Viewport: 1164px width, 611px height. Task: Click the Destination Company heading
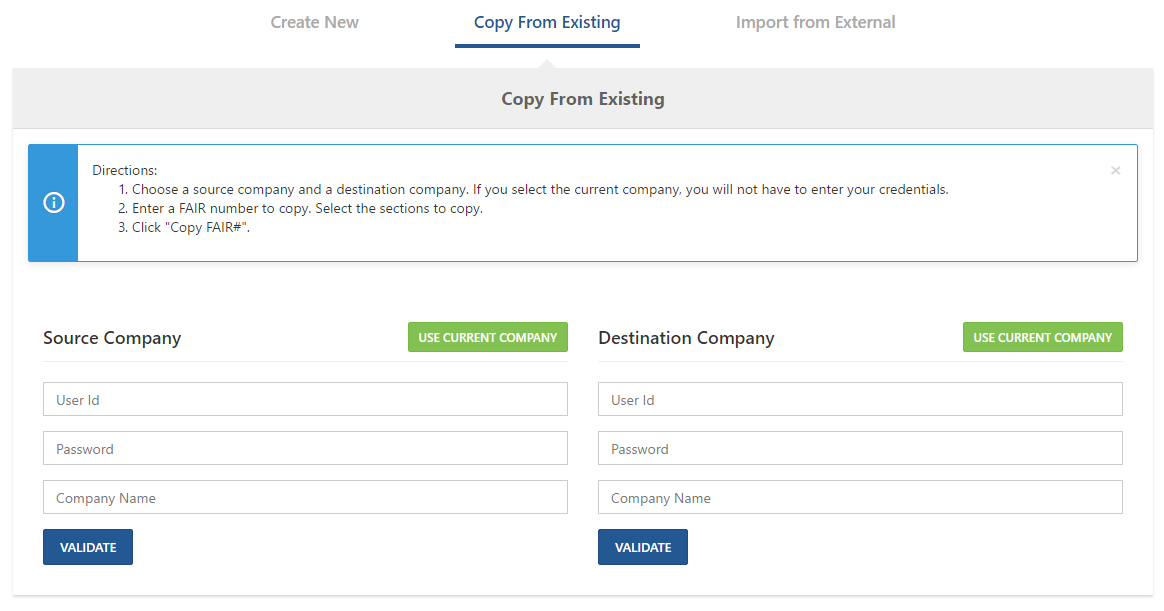click(x=686, y=338)
